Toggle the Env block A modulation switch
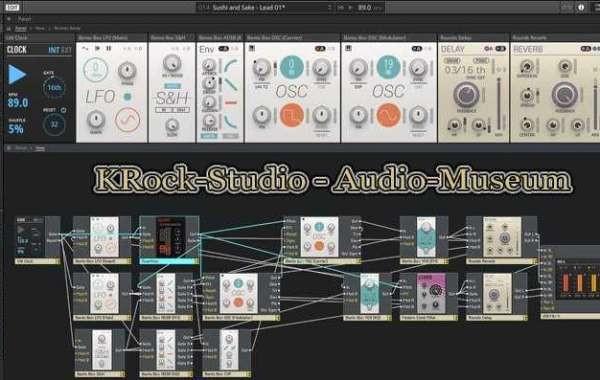The height and width of the screenshot is (380, 600). pos(223,49)
